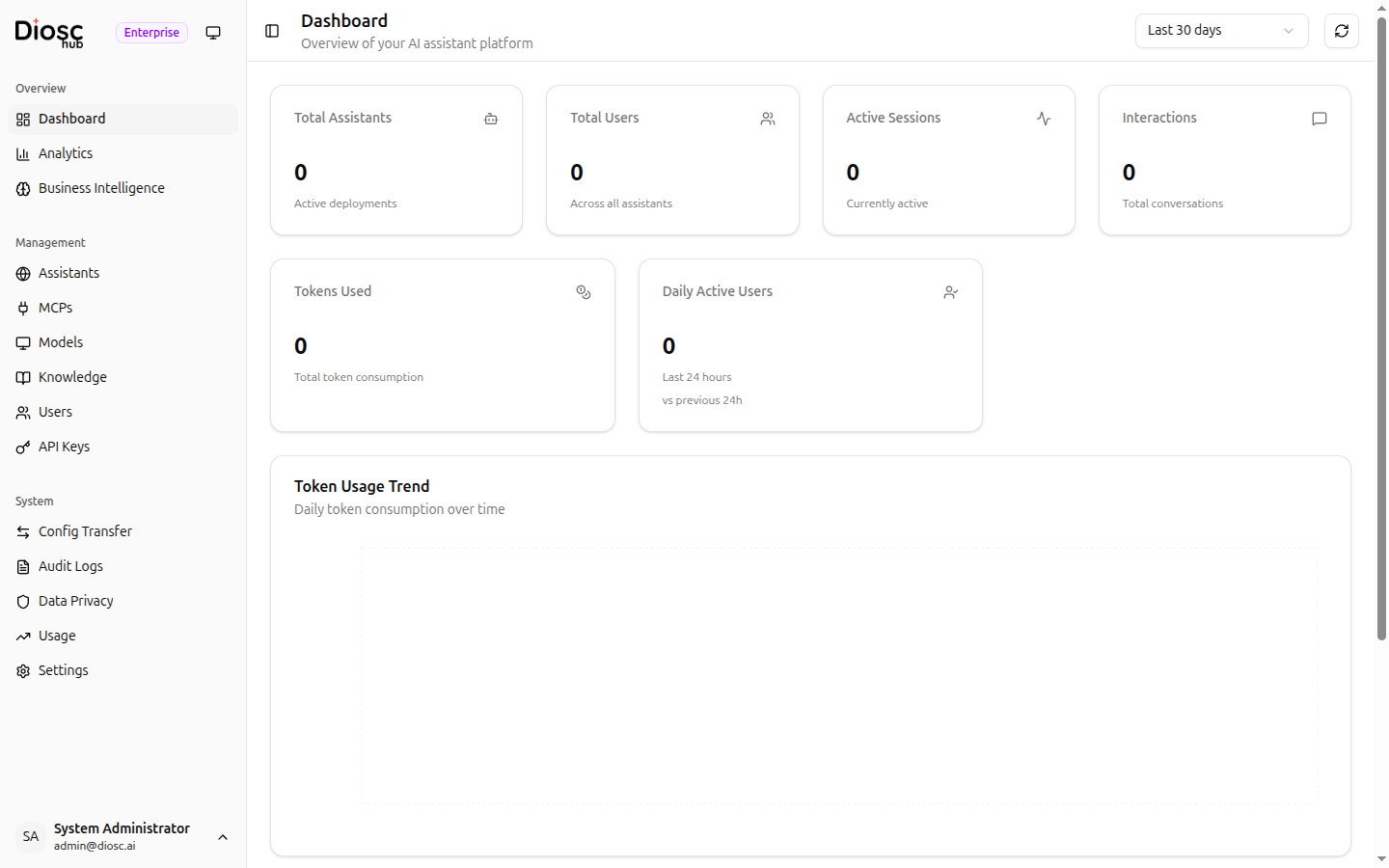Image resolution: width=1389 pixels, height=868 pixels.
Task: Click the Data Privacy shield icon
Action: (23, 602)
